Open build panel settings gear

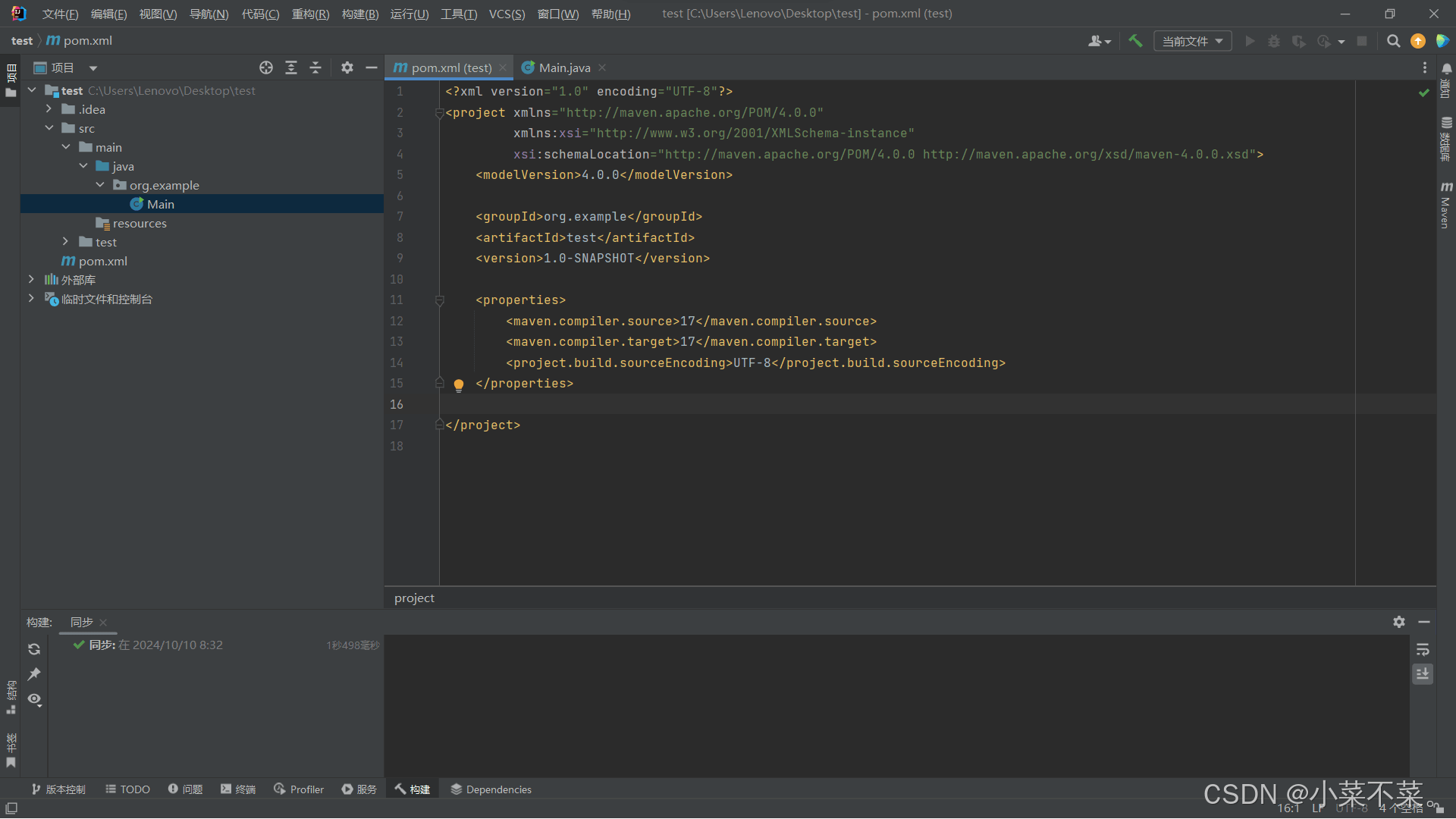tap(1399, 622)
